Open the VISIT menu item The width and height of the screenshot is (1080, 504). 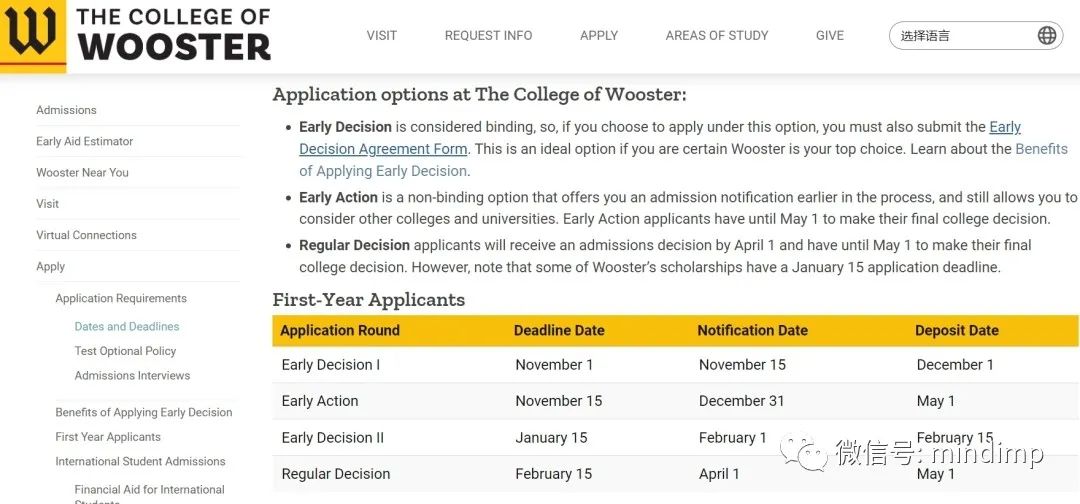pyautogui.click(x=382, y=35)
